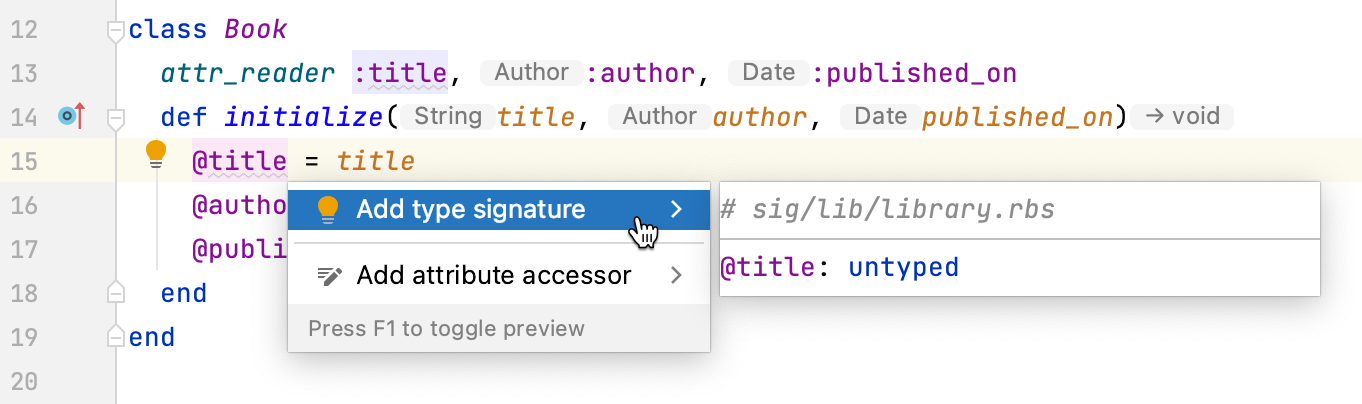Click the Date hint before the published_on parameter

tap(880, 117)
